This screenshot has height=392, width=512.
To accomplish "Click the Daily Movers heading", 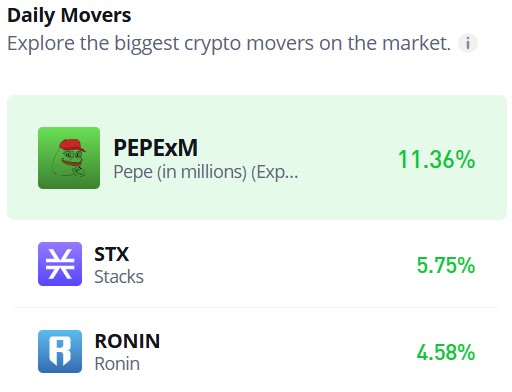I will (69, 16).
